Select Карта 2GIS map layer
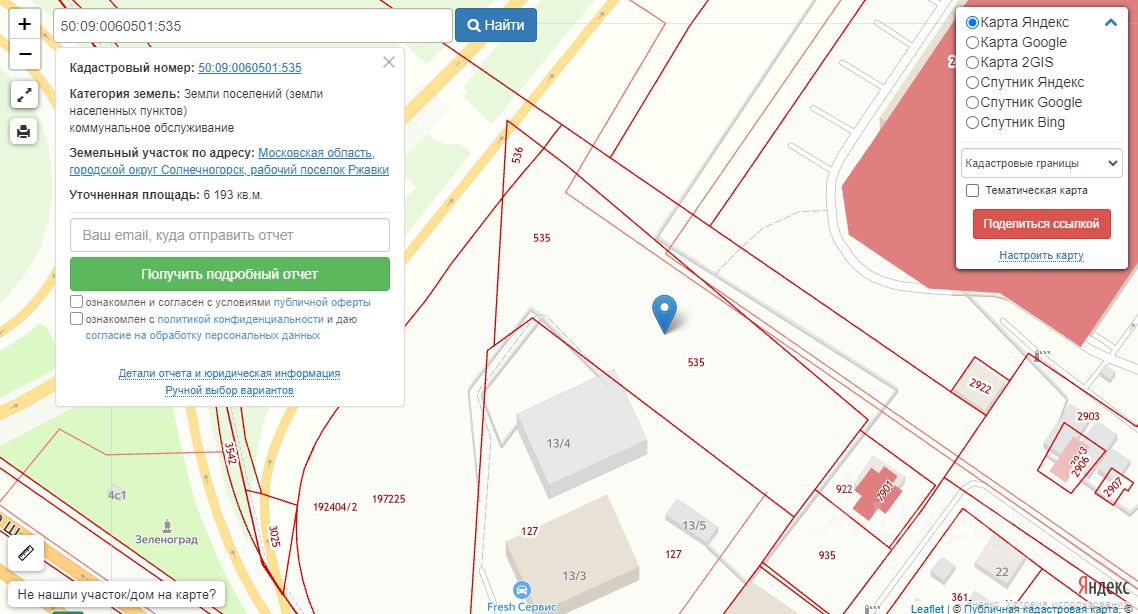Viewport: 1138px width, 614px height. click(972, 62)
